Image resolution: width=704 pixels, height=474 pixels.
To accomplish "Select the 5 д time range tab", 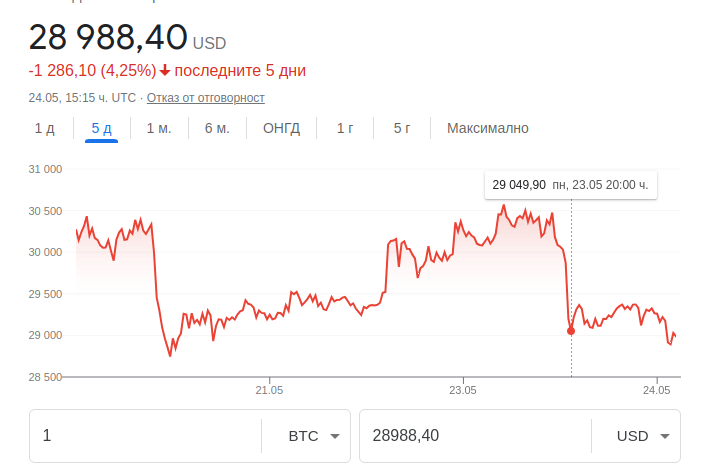I will click(x=101, y=128).
